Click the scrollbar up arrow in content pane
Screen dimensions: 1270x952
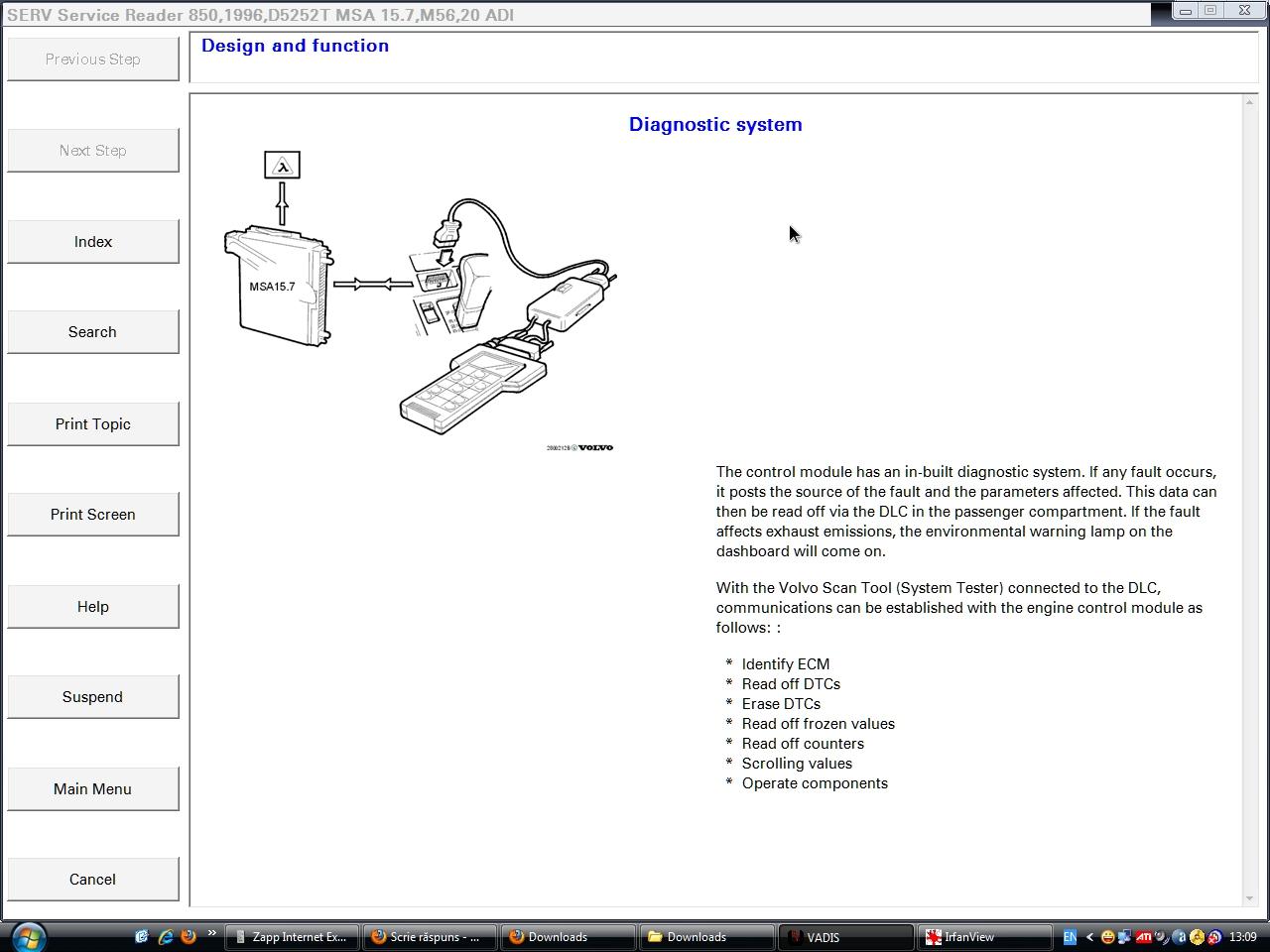(1249, 103)
